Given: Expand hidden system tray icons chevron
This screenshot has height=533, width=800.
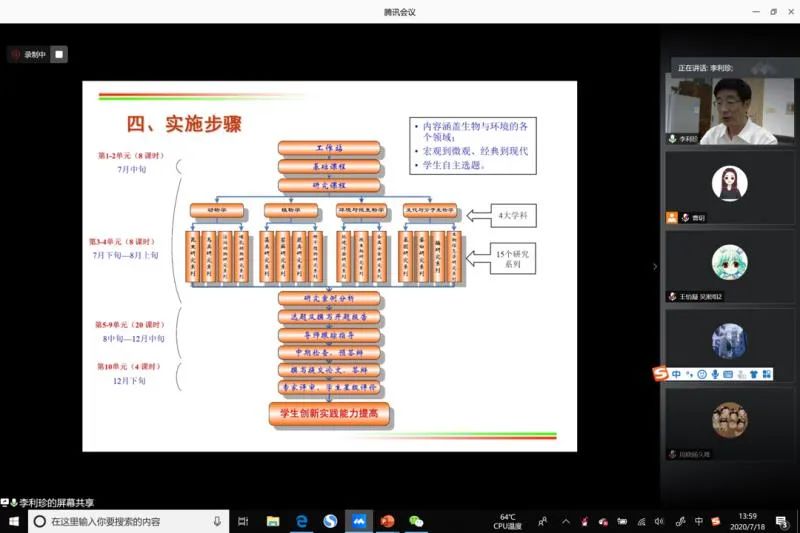Looking at the screenshot, I should point(565,521).
